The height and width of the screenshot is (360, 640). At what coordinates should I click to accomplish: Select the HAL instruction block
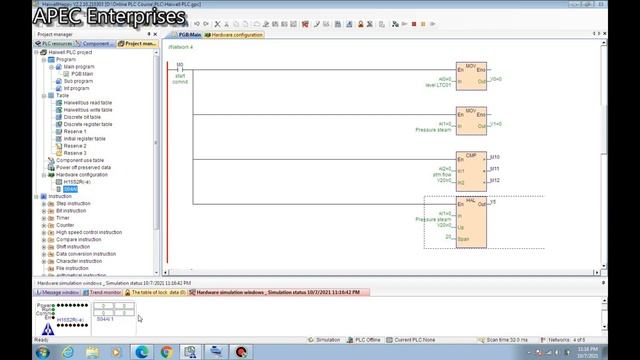click(471, 222)
